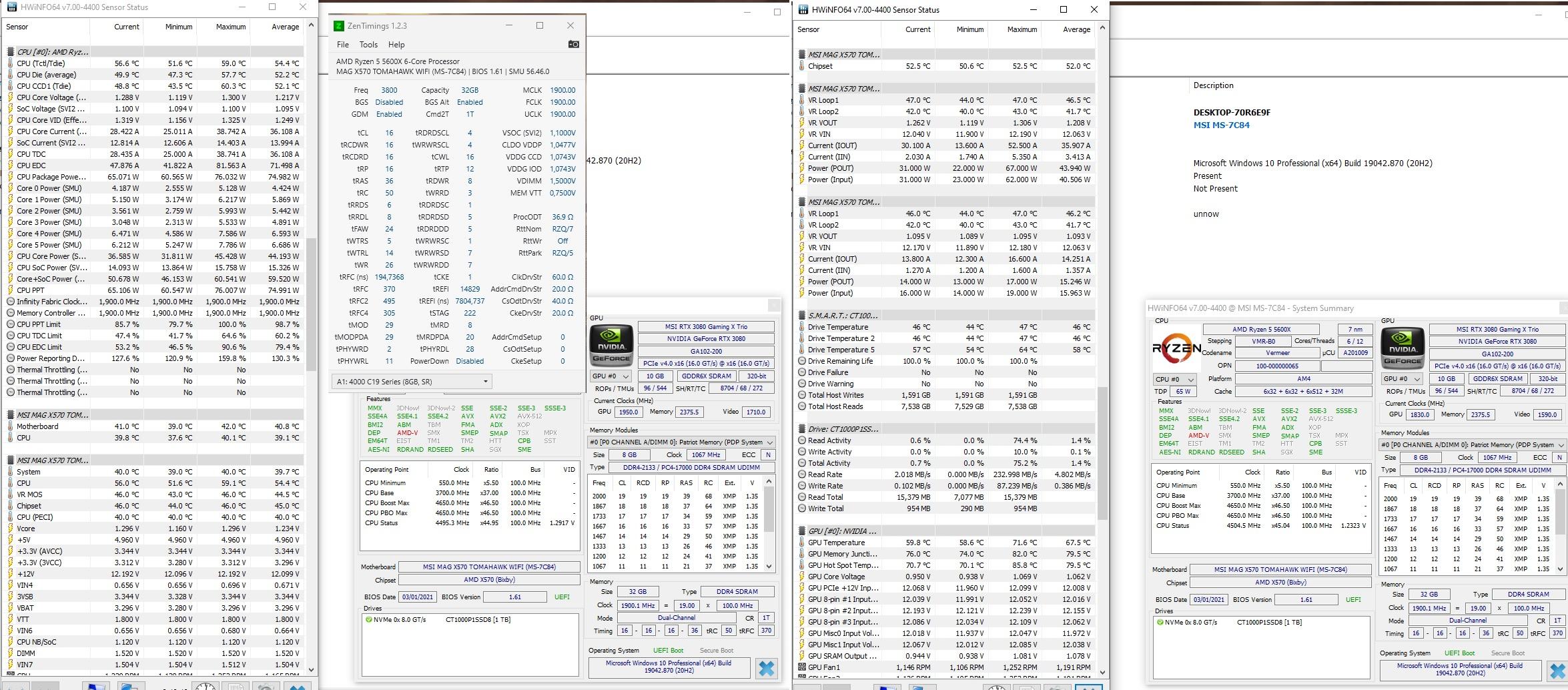Open the left Memory Modules Patriot Memory dropdown

tap(681, 442)
